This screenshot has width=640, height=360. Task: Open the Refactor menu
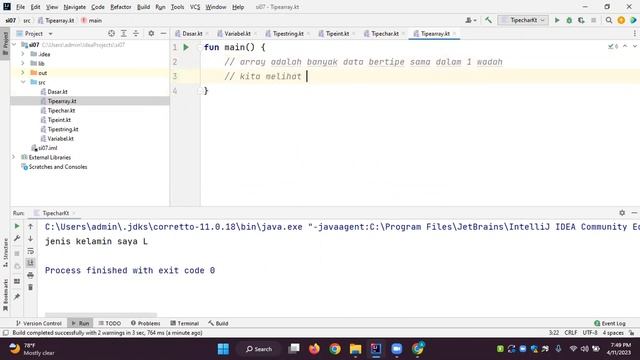coord(121,7)
